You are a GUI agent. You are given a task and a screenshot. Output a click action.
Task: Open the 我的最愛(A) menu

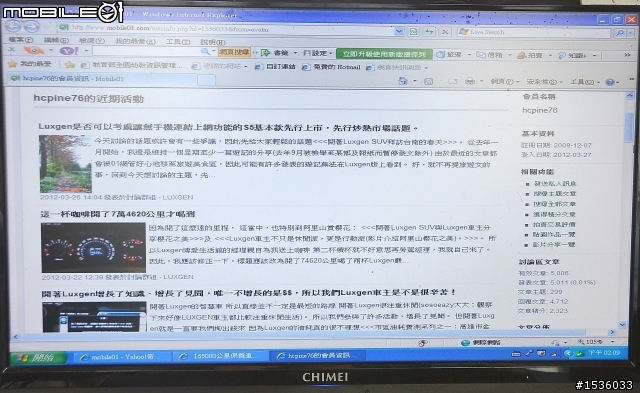point(135,41)
